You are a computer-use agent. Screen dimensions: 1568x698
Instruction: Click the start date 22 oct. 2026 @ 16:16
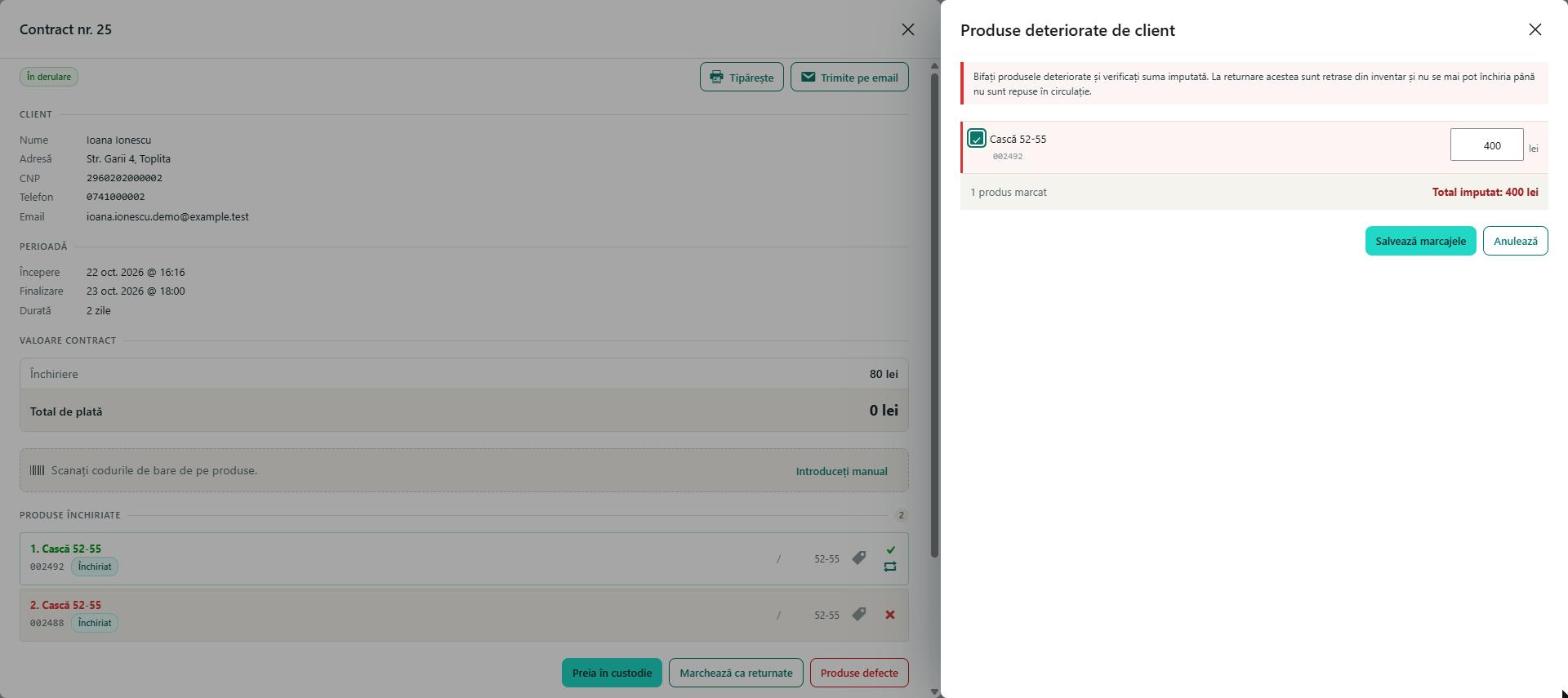(135, 272)
